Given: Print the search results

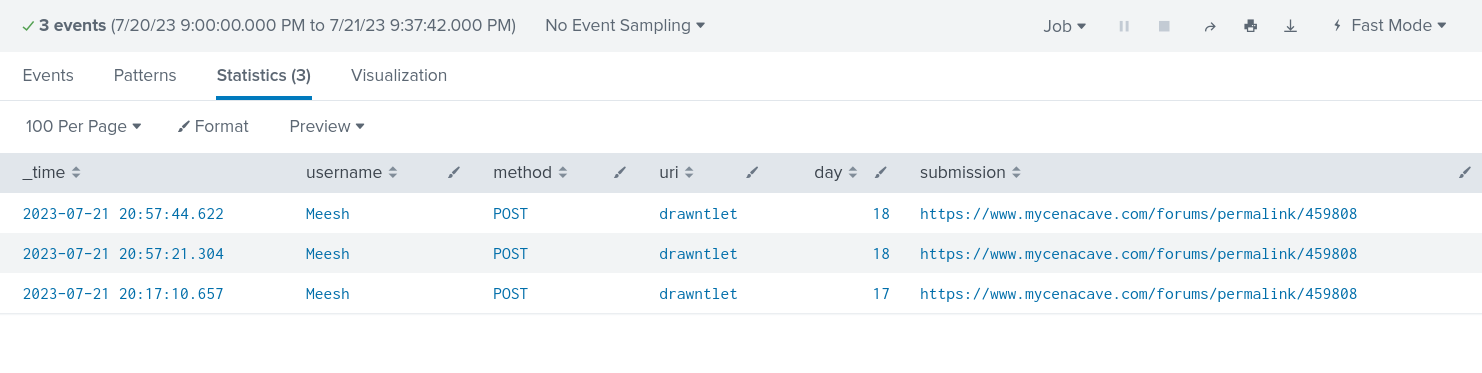Looking at the screenshot, I should coord(1250,26).
